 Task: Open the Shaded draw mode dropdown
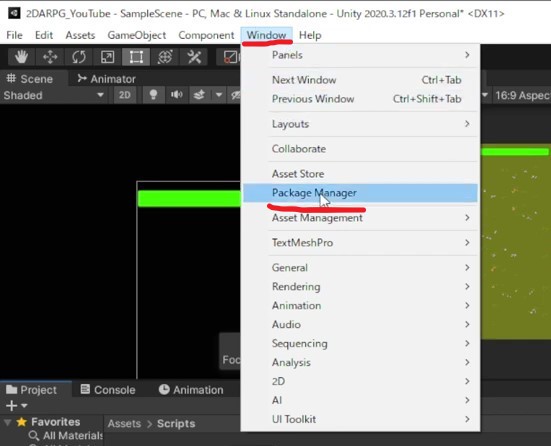point(53,95)
